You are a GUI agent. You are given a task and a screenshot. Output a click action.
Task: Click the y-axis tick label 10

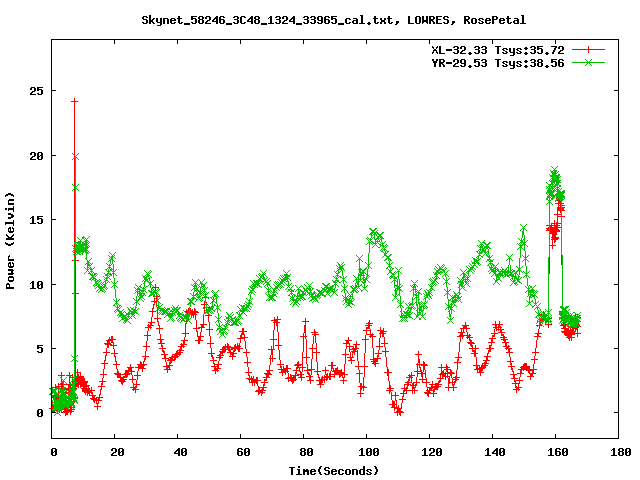[x=36, y=284]
